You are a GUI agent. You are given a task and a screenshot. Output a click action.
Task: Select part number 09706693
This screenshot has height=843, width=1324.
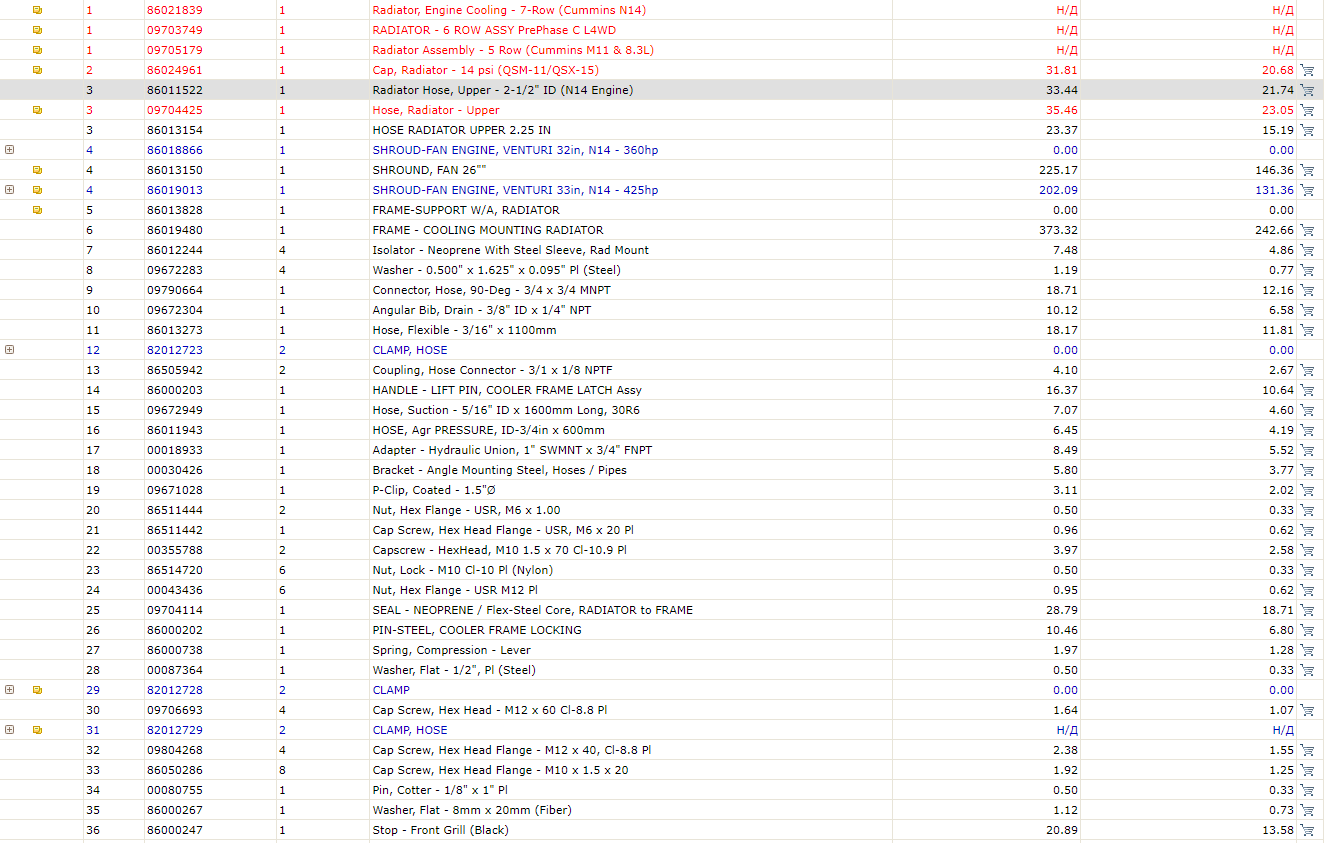tap(175, 710)
